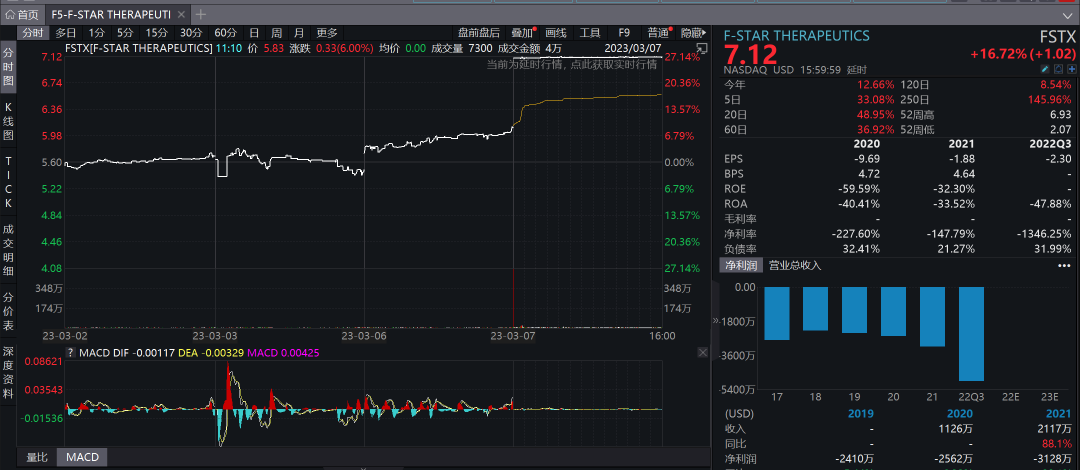Click the pop-out chart window icon
The image size is (1080, 470).
701,47
